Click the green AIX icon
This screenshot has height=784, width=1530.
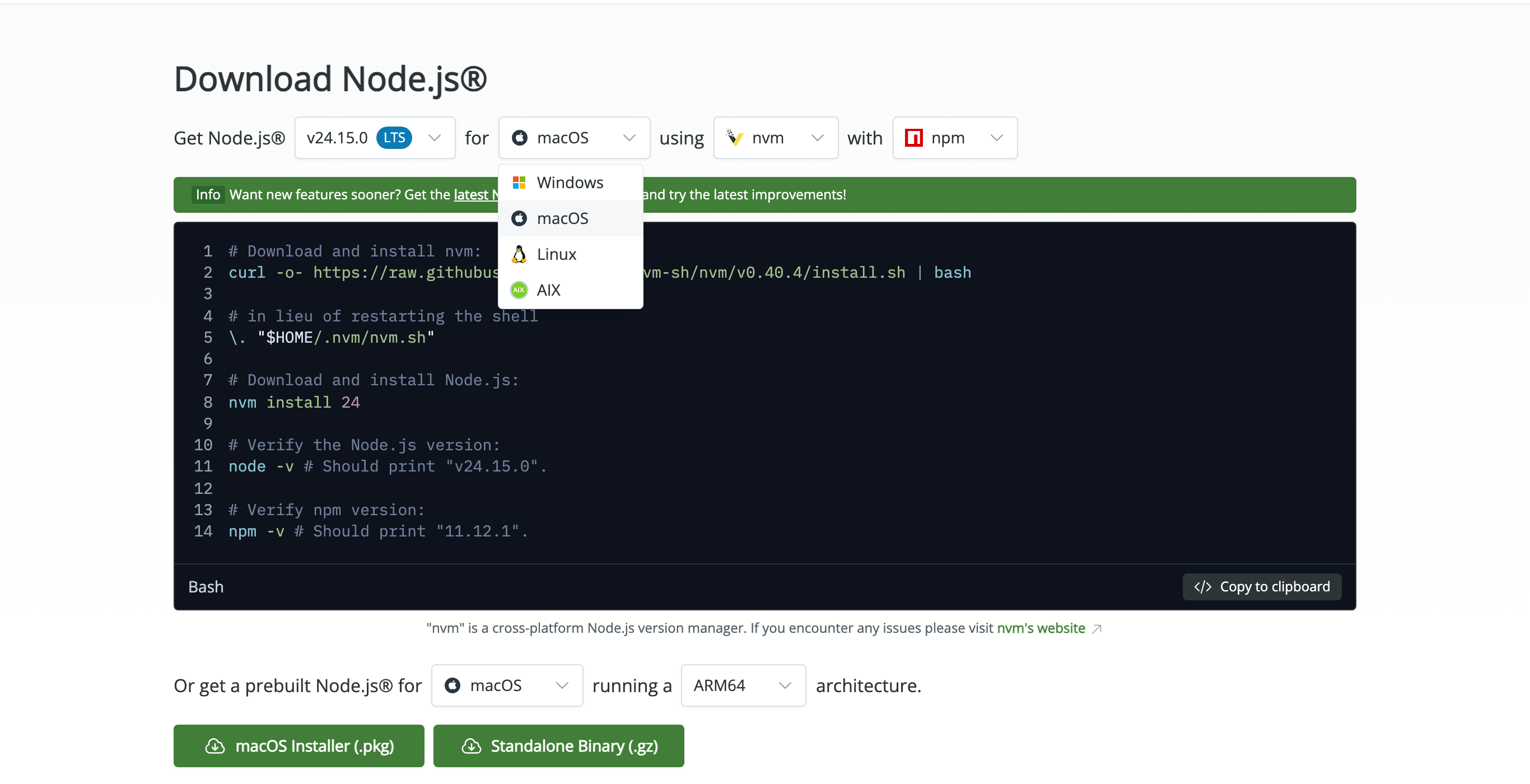[519, 290]
